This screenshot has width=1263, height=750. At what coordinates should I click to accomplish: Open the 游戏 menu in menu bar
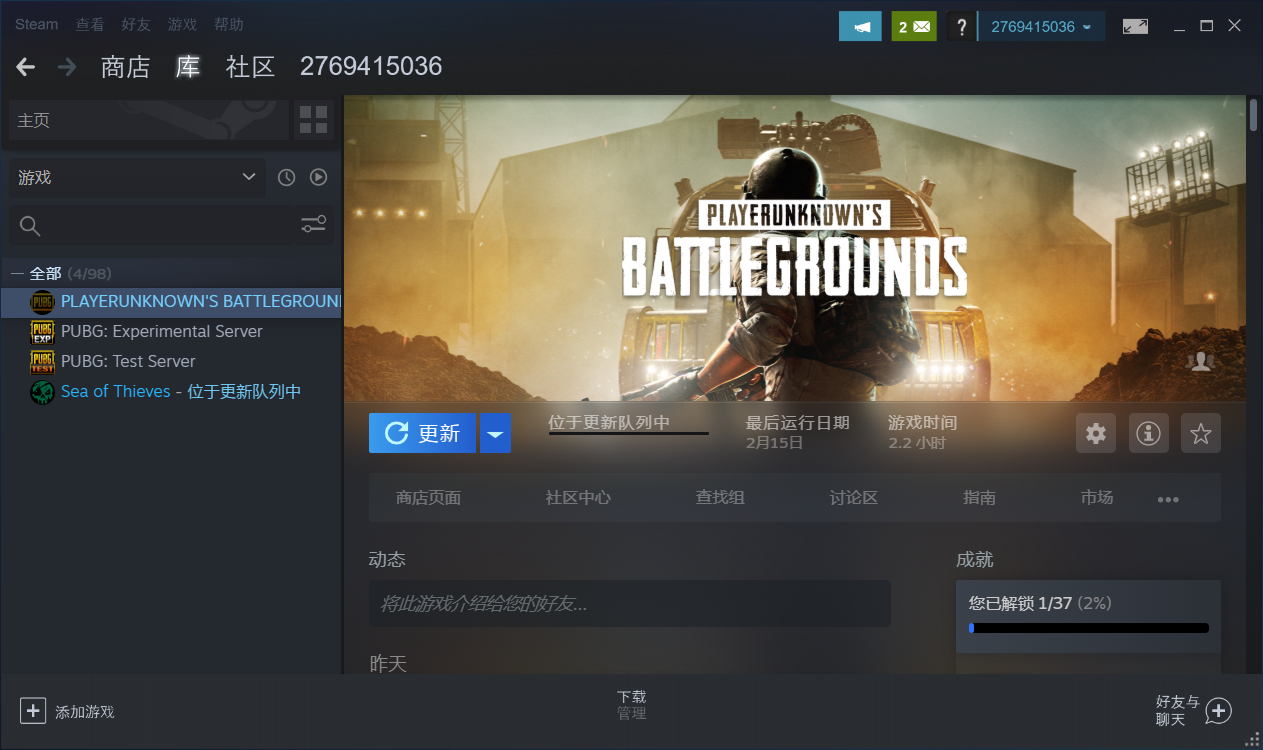[182, 24]
